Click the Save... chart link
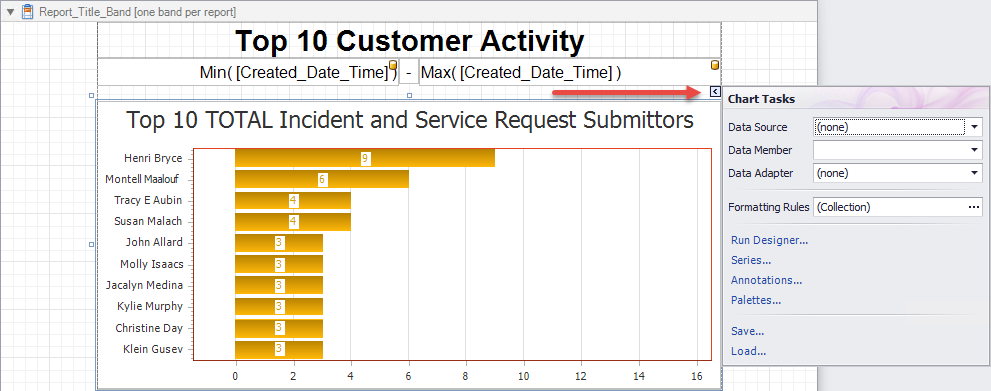 pos(747,331)
